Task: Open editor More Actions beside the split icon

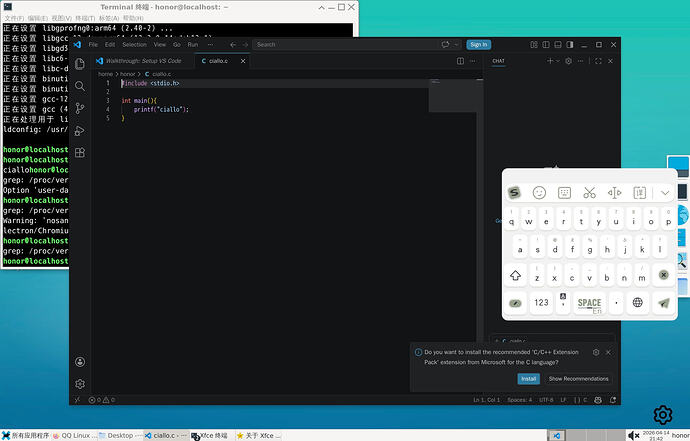Action: pos(473,61)
